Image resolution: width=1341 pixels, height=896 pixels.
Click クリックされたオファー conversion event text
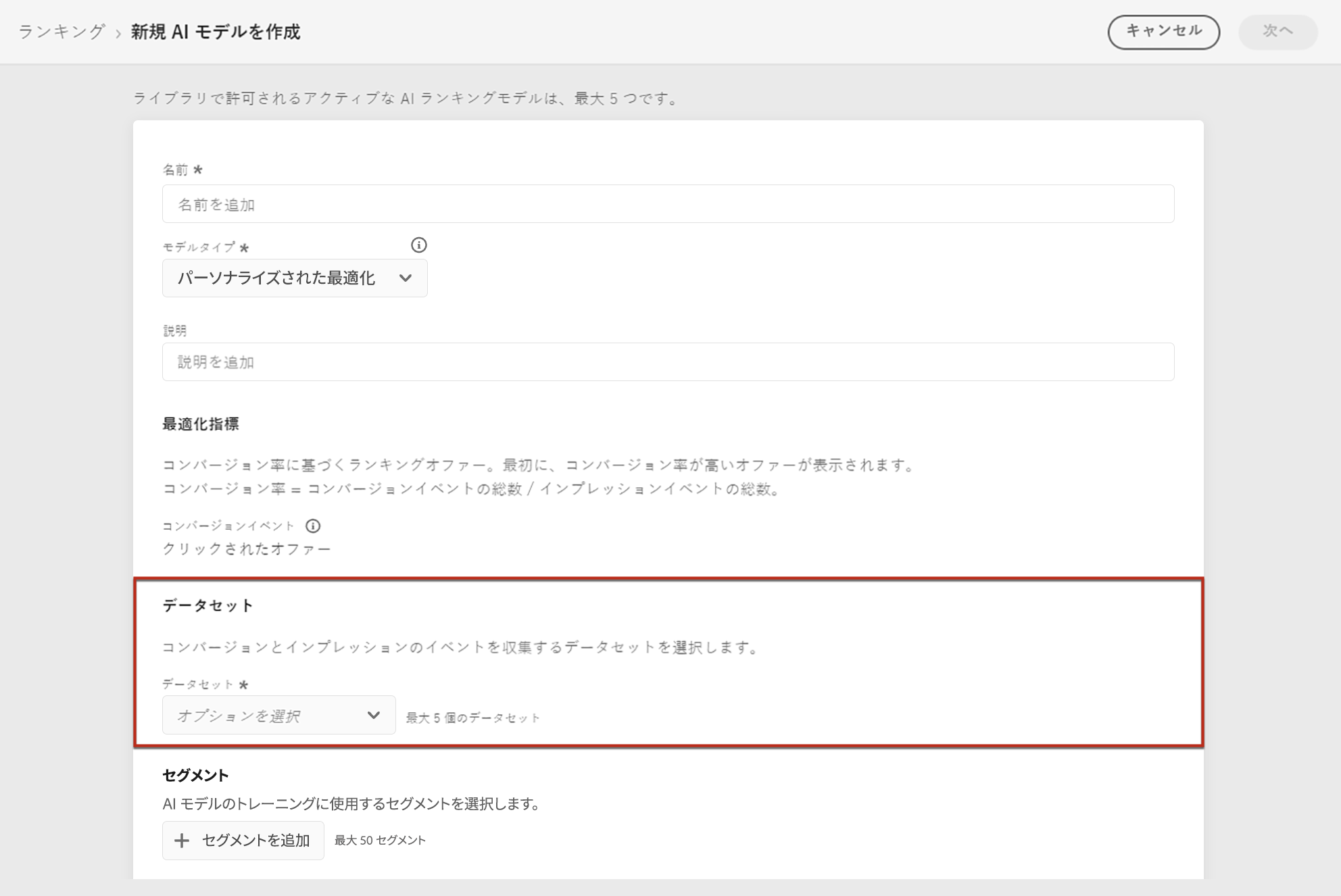click(247, 549)
